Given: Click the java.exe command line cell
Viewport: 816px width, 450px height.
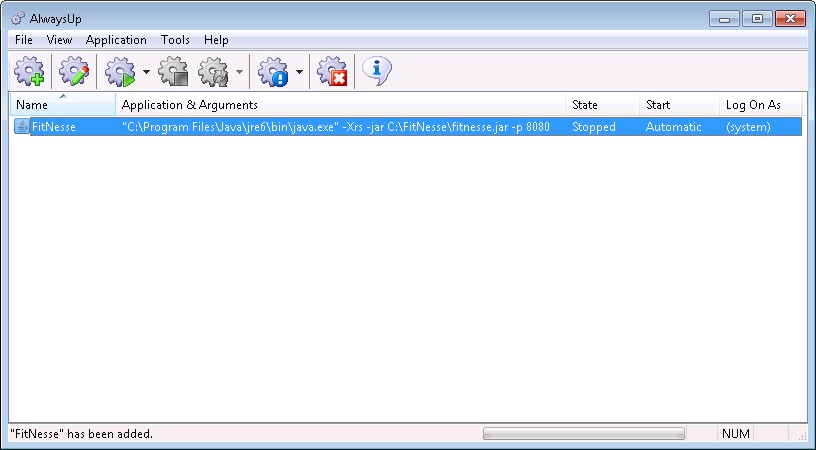Looking at the screenshot, I should pos(336,127).
